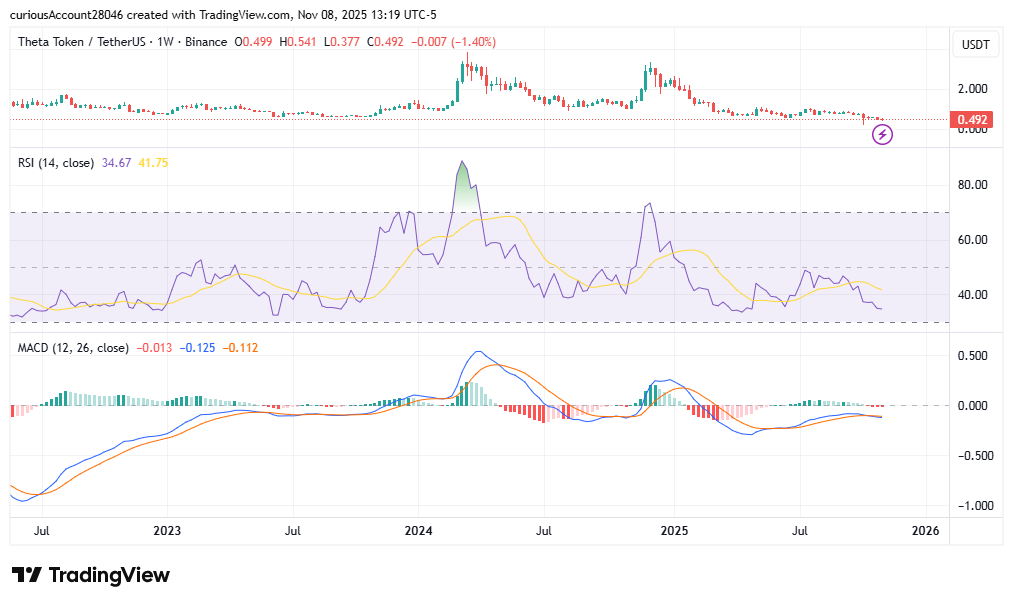Open the RSI (14, close) indicator legend

point(56,161)
